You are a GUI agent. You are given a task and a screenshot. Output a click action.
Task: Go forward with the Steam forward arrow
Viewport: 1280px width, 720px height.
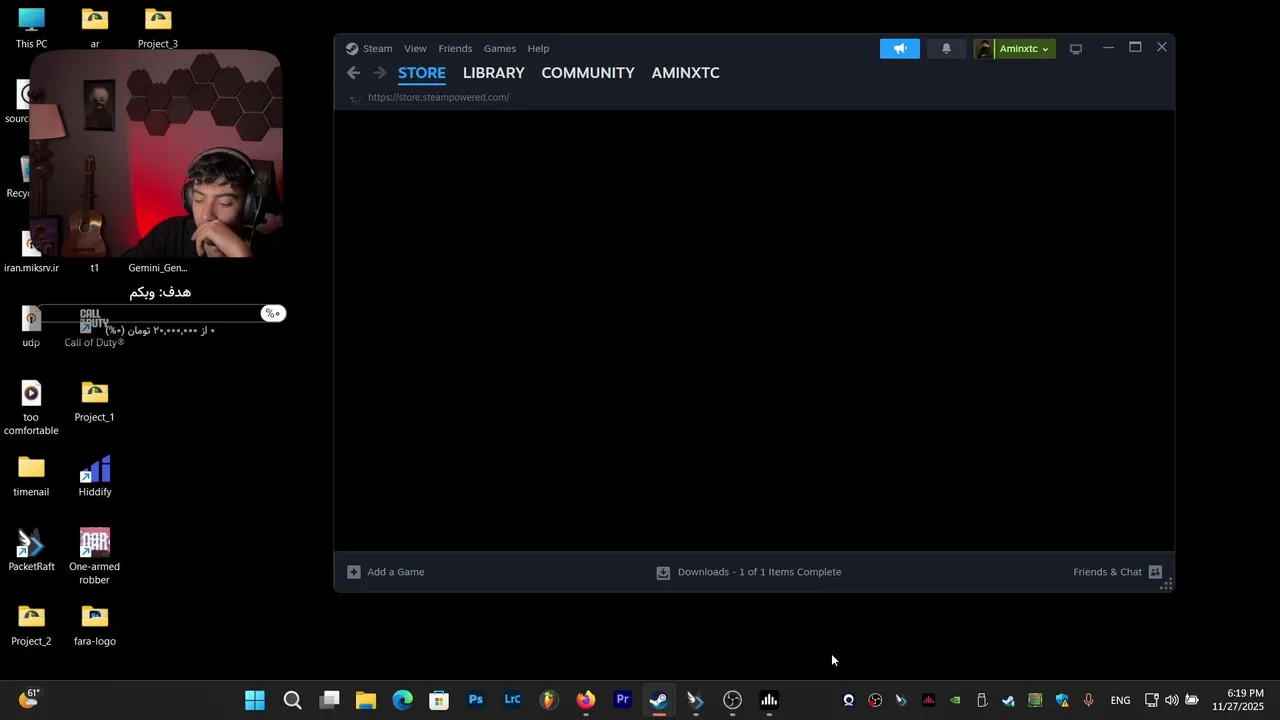point(379,73)
